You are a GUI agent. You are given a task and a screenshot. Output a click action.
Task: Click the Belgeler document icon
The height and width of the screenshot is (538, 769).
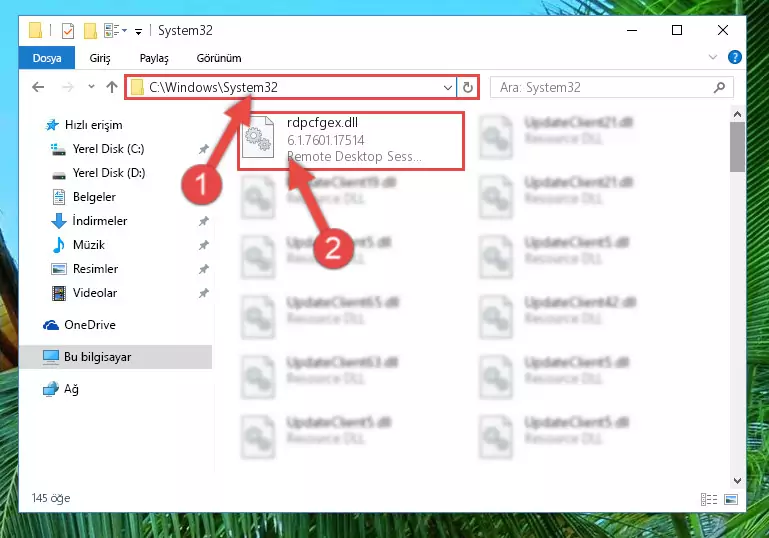58,197
